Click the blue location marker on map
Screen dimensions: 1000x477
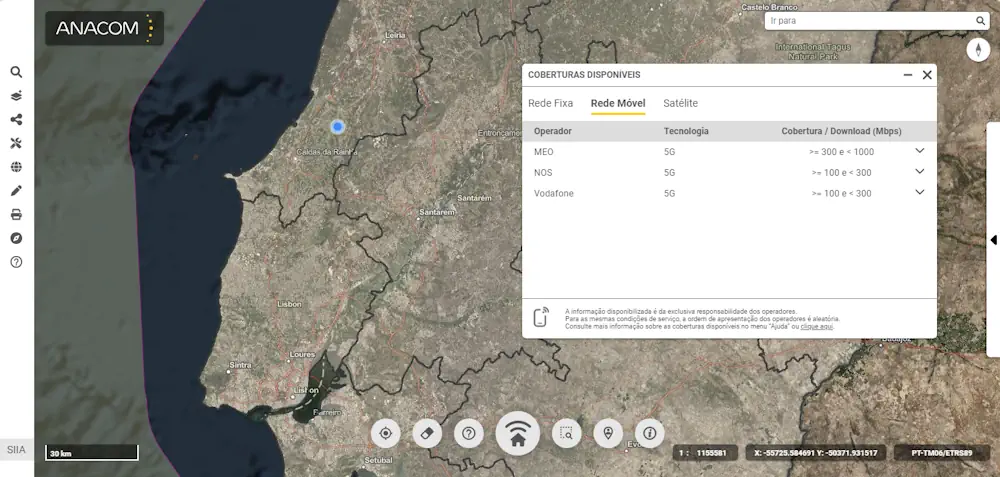(338, 127)
